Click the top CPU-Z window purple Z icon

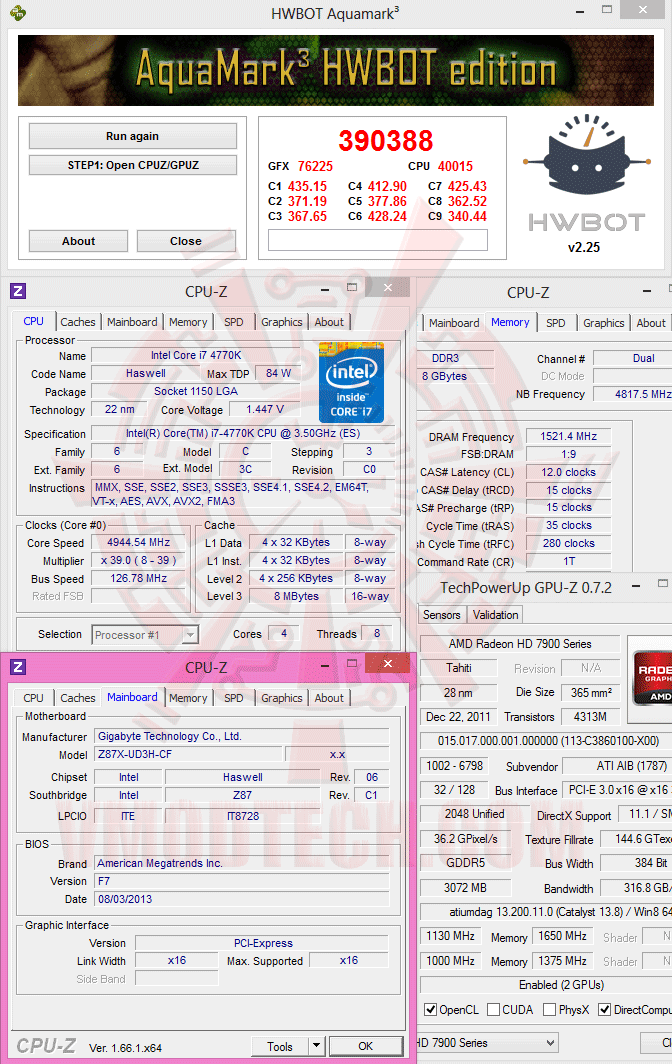point(18,291)
